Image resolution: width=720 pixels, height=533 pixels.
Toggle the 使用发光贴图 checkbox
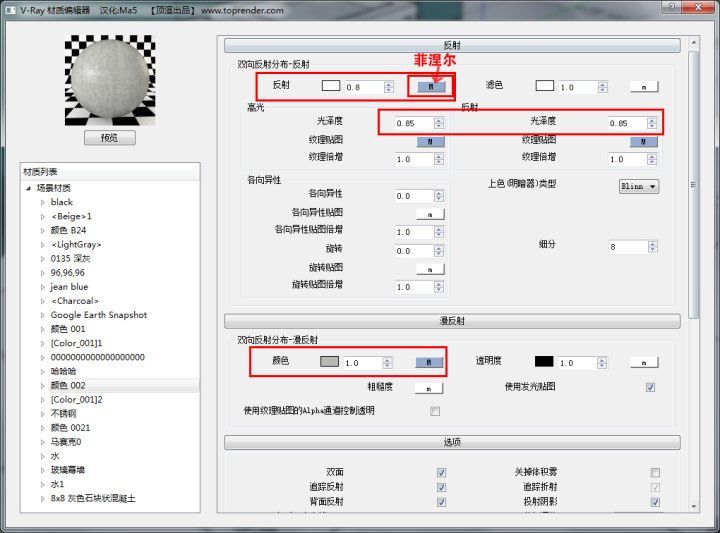click(651, 387)
